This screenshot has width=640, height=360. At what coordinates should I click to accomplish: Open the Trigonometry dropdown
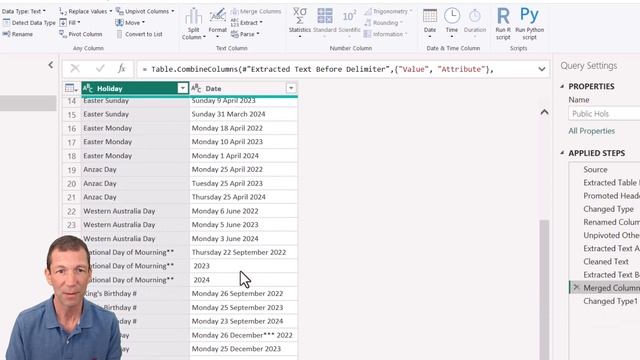(388, 11)
